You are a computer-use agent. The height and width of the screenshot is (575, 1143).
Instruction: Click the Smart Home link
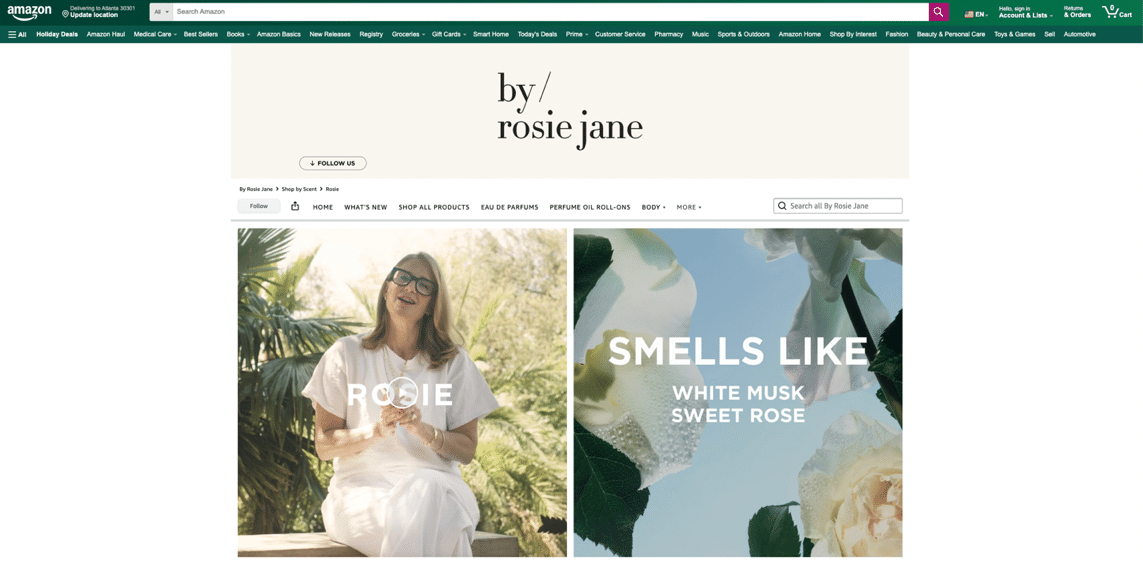[x=491, y=34]
